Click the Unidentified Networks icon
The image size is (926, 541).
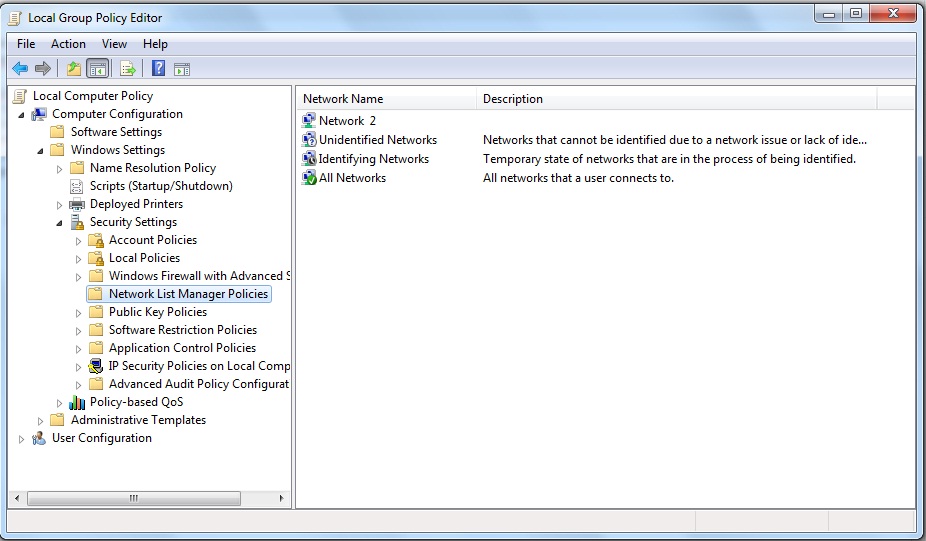click(x=309, y=140)
